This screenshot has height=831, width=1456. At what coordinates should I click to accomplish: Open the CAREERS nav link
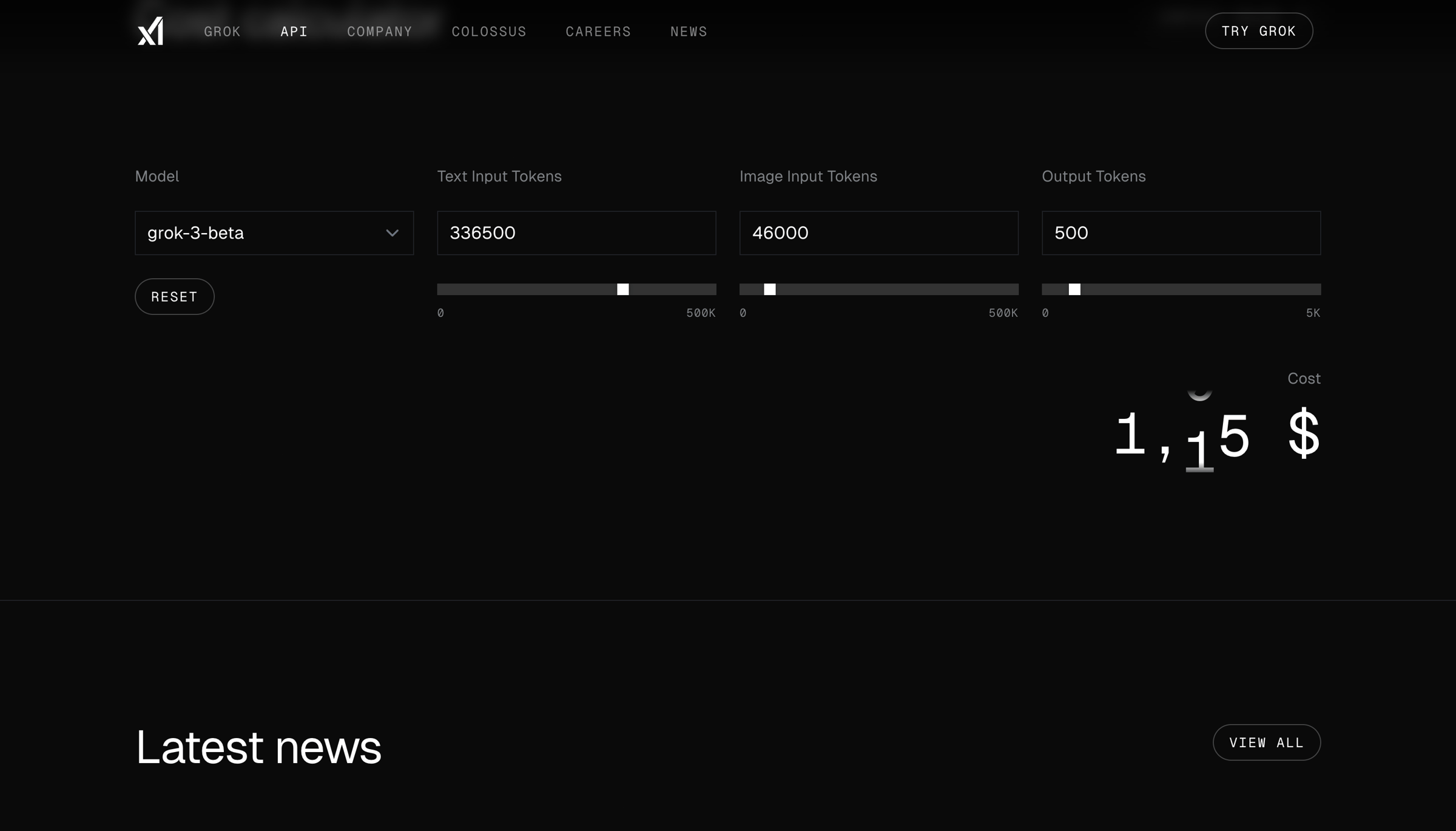coord(598,32)
